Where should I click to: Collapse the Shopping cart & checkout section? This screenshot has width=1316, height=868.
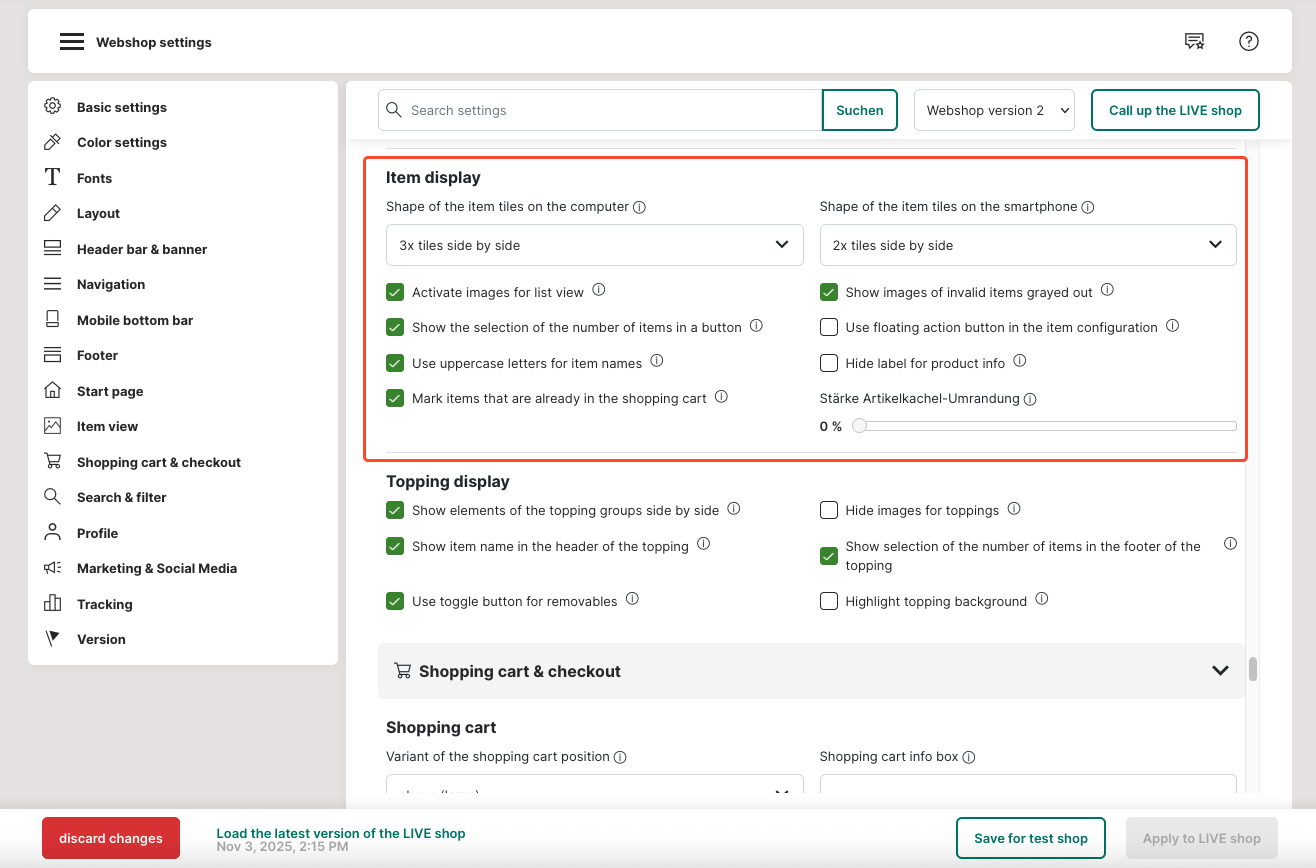tap(1220, 671)
